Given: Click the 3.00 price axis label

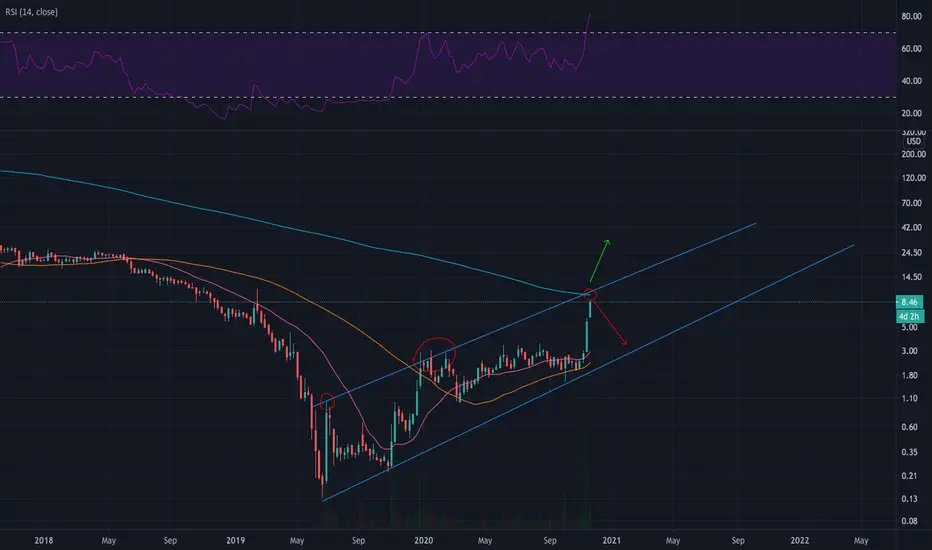Looking at the screenshot, I should pos(909,351).
